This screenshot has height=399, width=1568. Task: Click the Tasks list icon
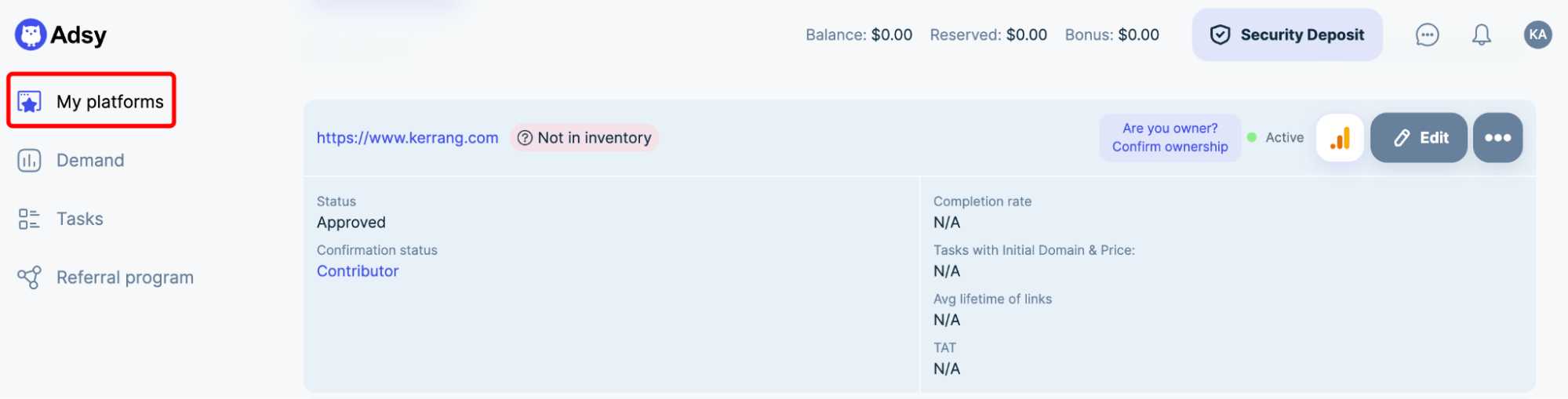pyautogui.click(x=29, y=219)
